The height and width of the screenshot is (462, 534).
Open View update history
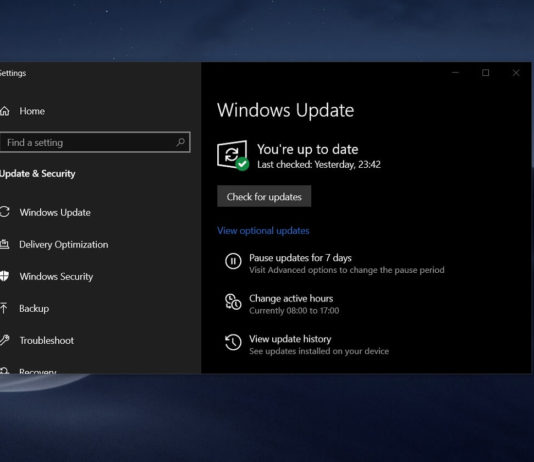(x=290, y=339)
